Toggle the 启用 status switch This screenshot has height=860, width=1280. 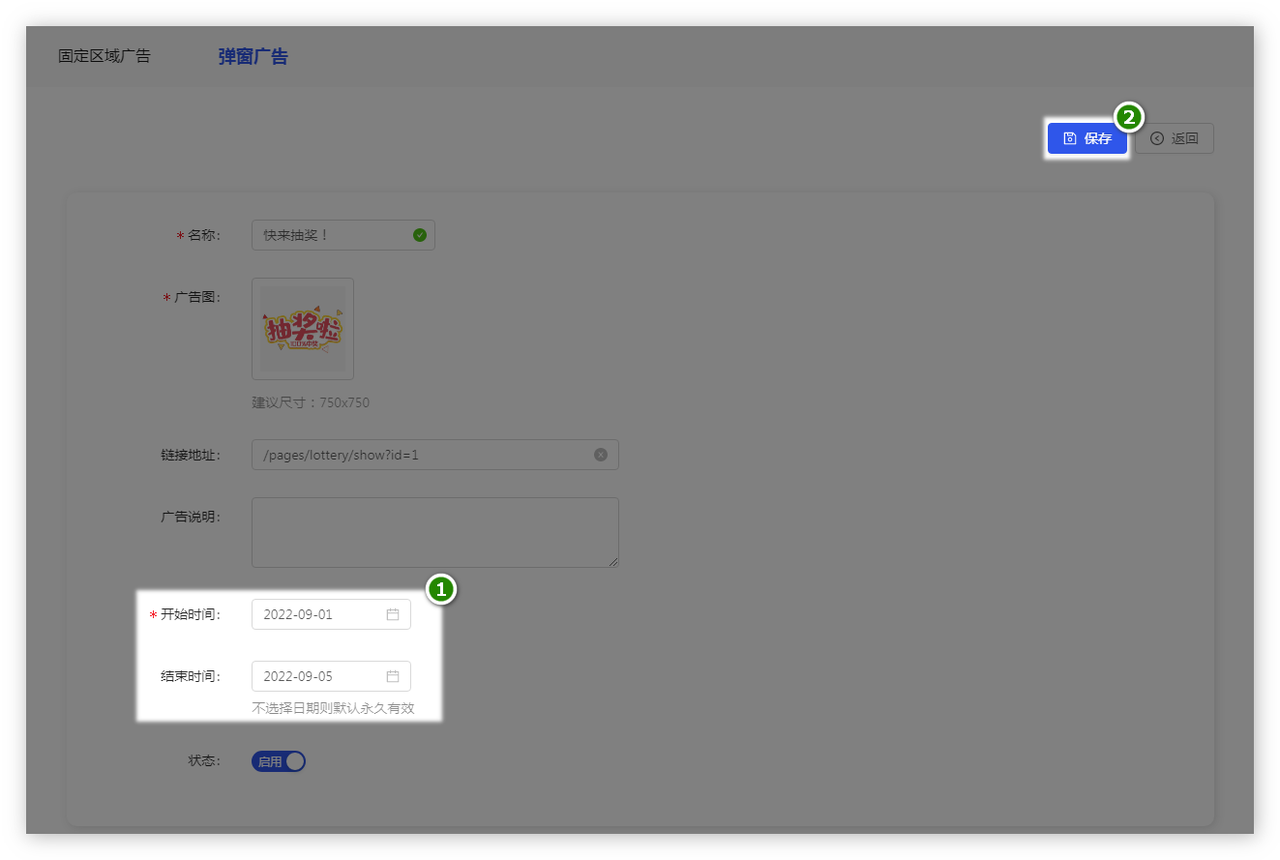pos(279,761)
